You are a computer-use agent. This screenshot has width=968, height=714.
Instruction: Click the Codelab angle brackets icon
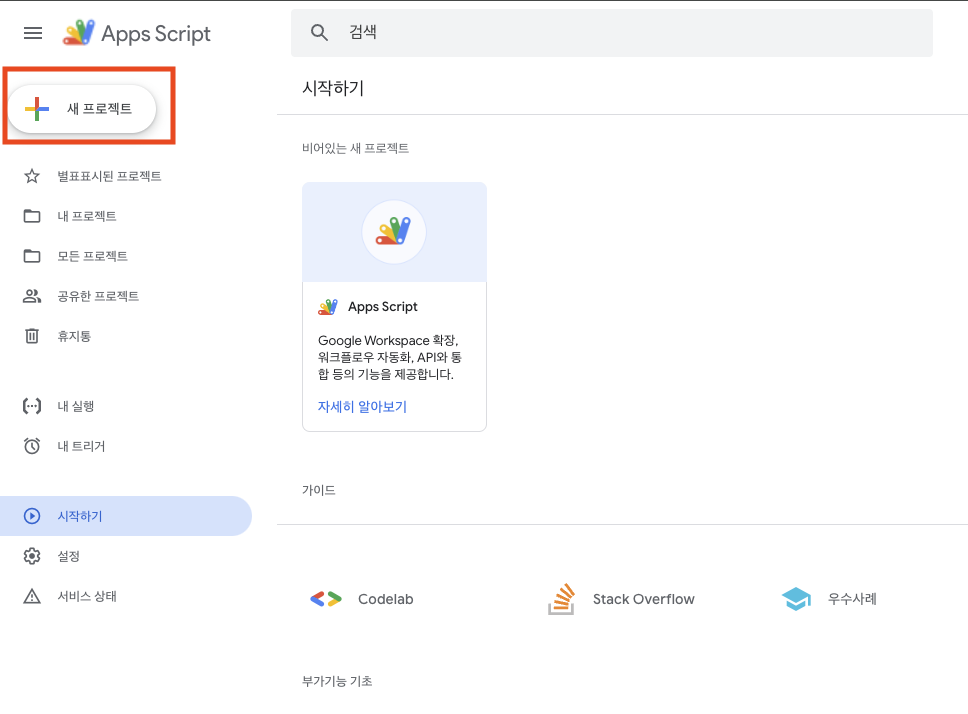click(x=326, y=599)
